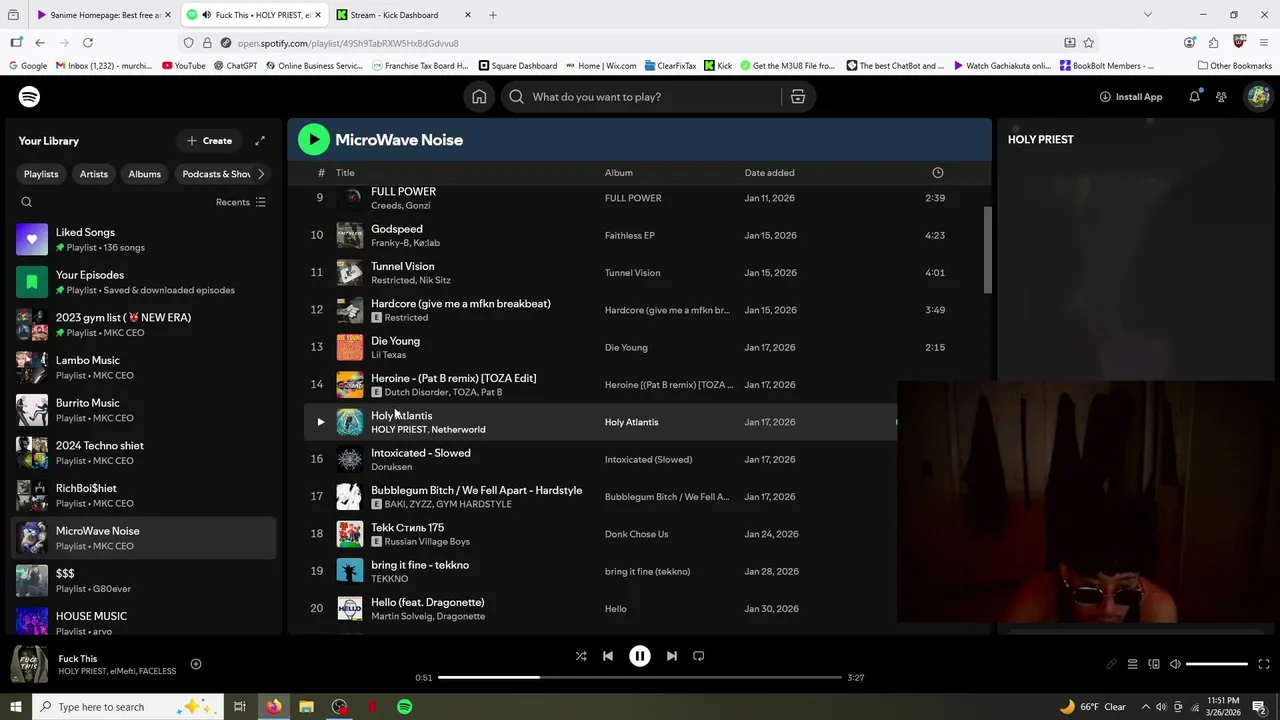The height and width of the screenshot is (720, 1280).
Task: Open the Recents sort dropdown
Action: click(241, 202)
